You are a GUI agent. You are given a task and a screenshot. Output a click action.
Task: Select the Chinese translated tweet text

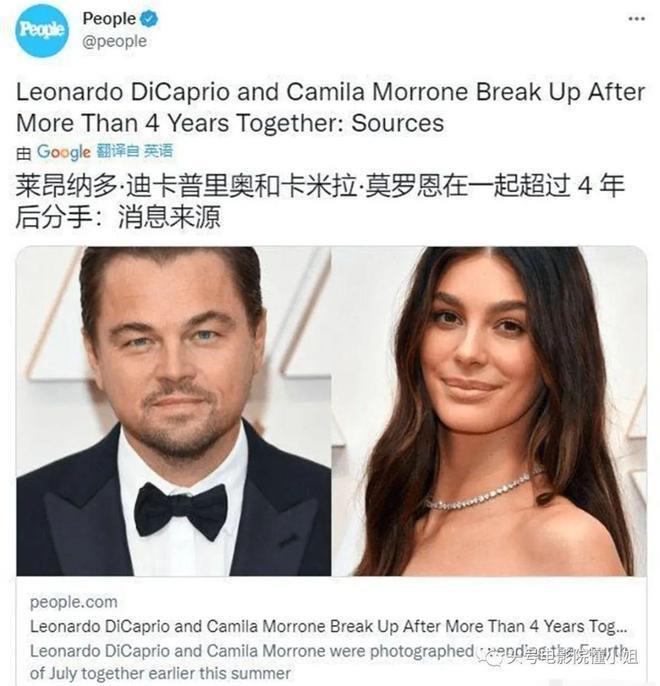tap(320, 202)
